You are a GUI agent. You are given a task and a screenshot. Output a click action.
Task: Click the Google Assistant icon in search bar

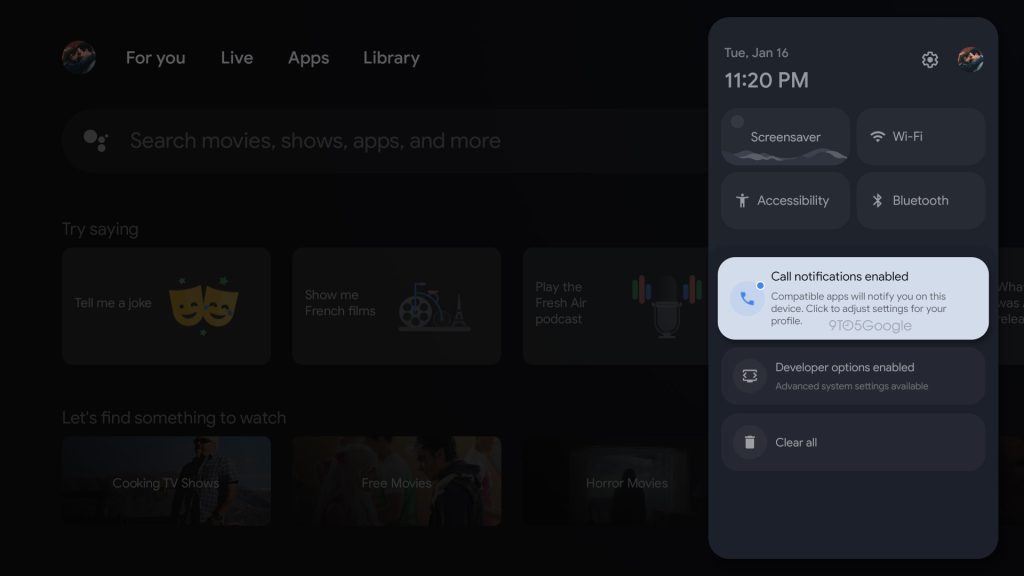click(x=95, y=141)
